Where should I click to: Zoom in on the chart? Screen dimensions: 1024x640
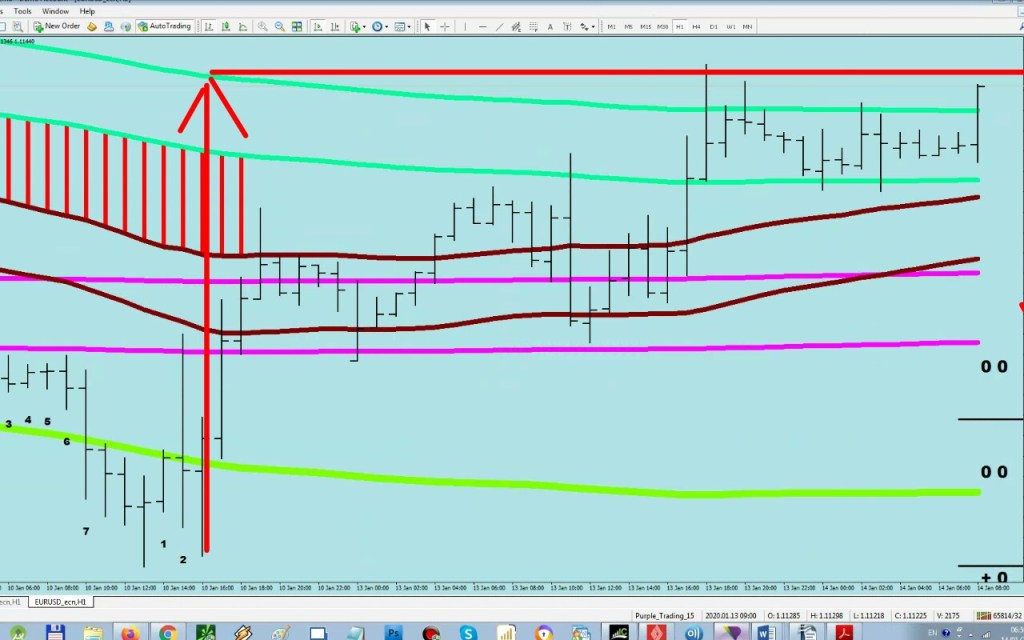(262, 27)
